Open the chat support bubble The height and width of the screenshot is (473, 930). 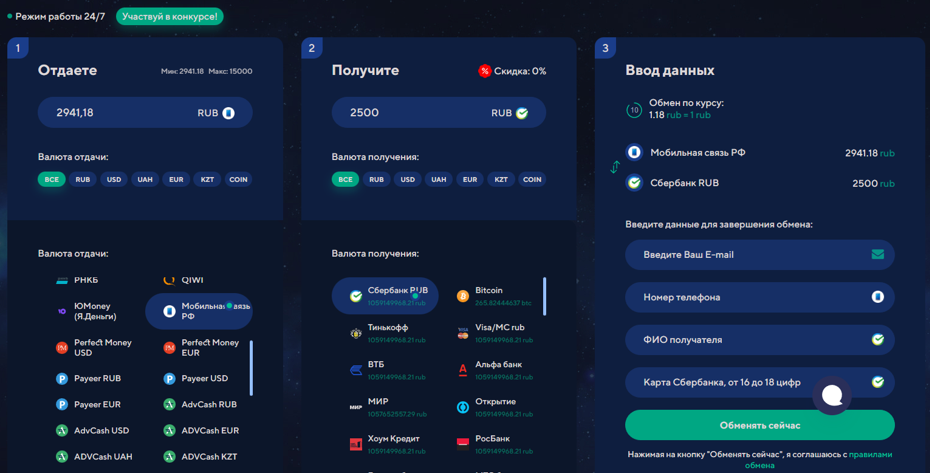(x=832, y=395)
